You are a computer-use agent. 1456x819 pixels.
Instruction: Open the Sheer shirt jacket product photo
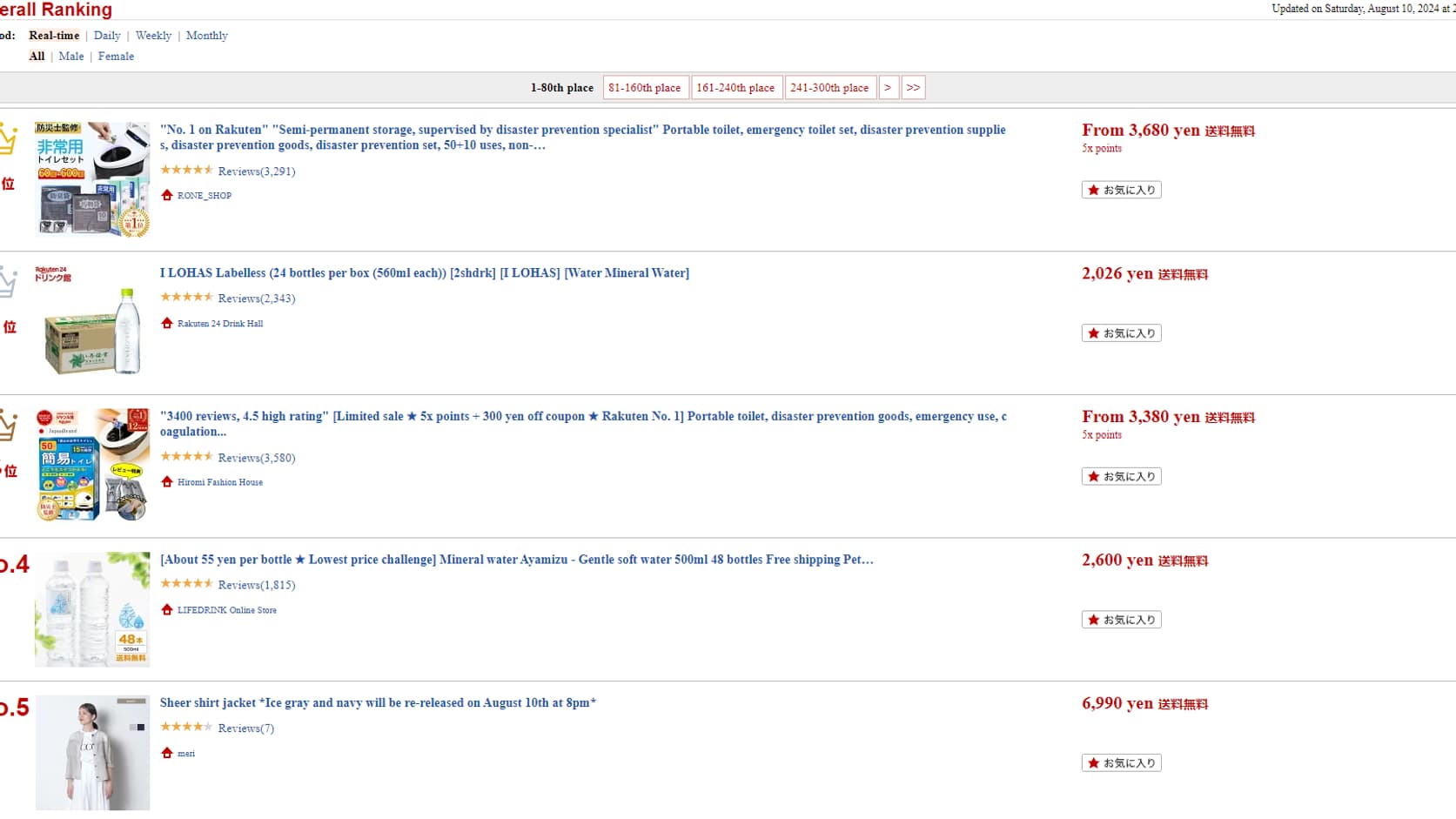pyautogui.click(x=92, y=753)
